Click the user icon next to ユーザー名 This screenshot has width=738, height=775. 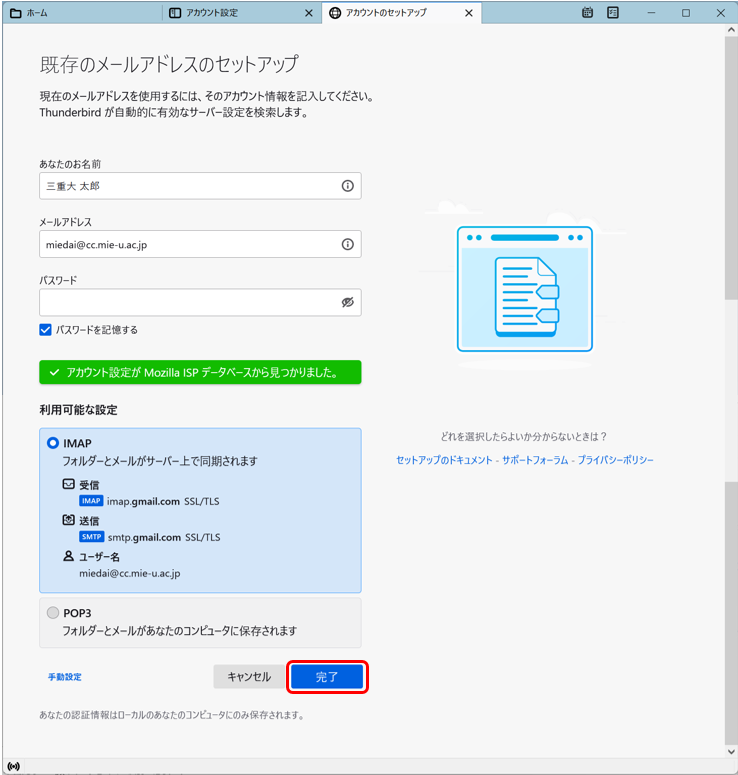[69, 556]
